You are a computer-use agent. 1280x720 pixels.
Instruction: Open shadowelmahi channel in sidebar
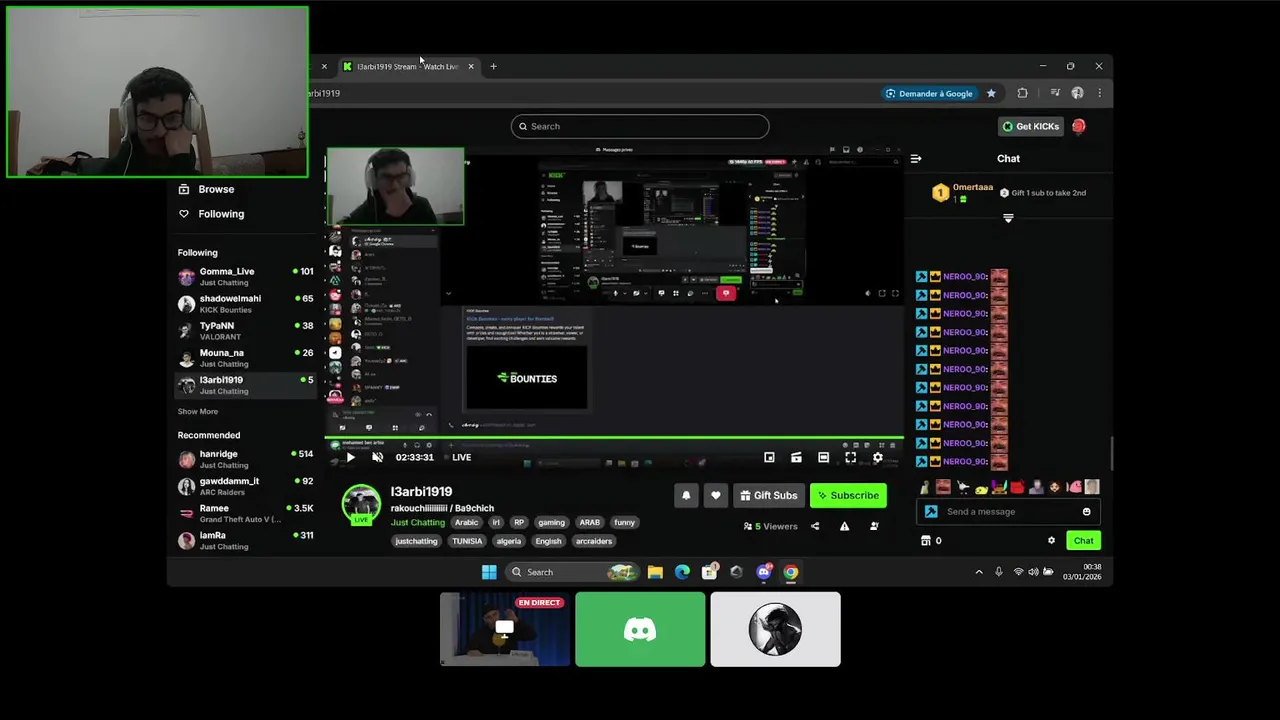pos(245,303)
